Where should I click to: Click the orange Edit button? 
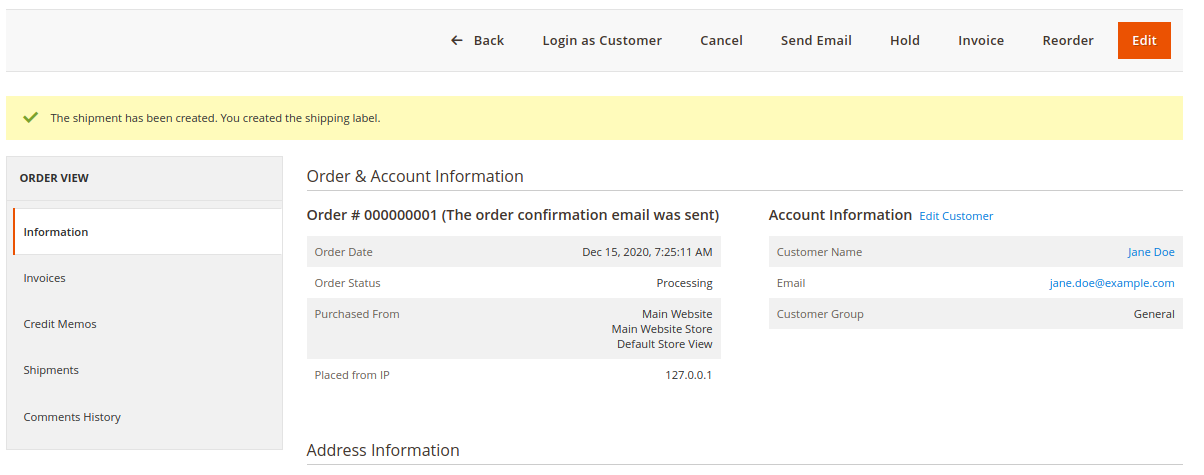tap(1144, 41)
